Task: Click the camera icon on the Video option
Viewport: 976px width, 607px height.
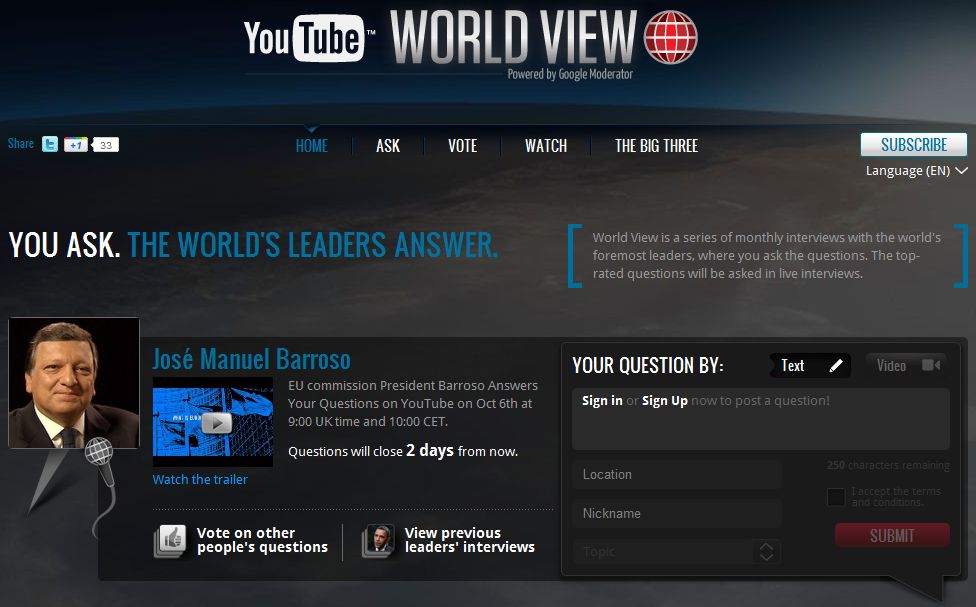Action: click(931, 365)
